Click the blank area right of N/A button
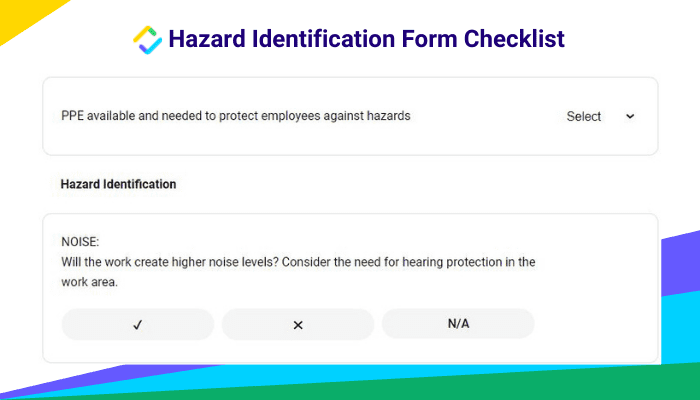 (594, 324)
